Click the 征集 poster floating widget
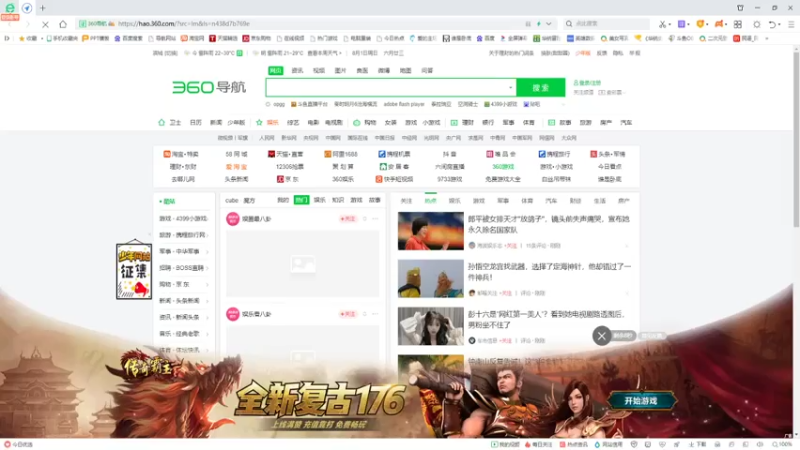The image size is (800, 450). [x=134, y=269]
